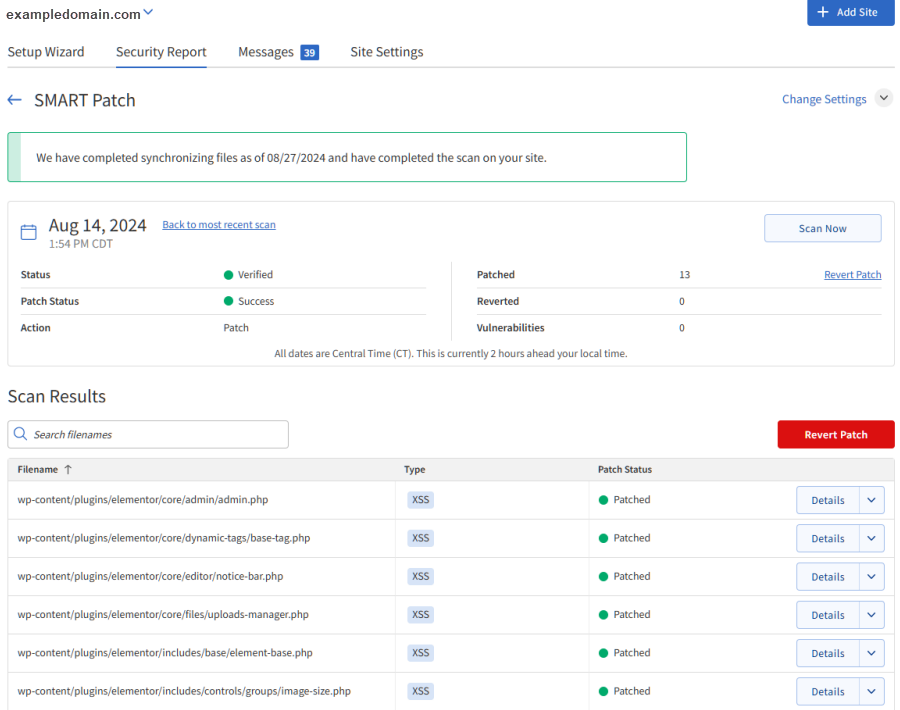Open dropdown arrow beside Details for admin.php

(871, 500)
